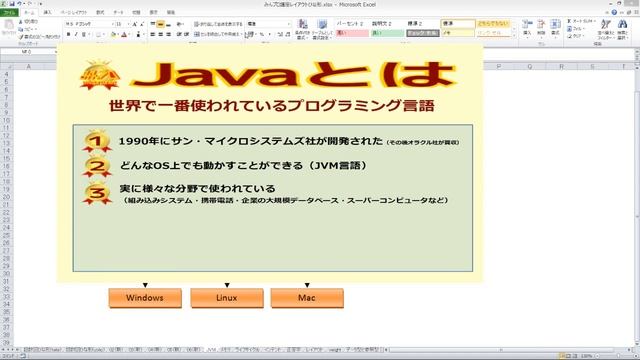The image size is (640, 360).
Task: Toggle Top Align
Action: pyautogui.click(x=153, y=24)
